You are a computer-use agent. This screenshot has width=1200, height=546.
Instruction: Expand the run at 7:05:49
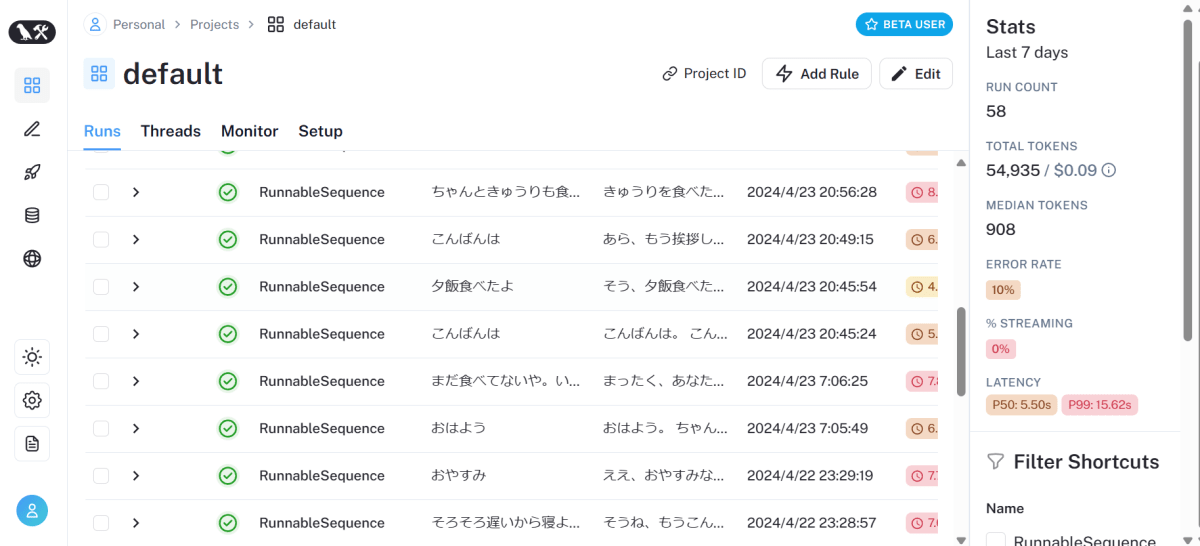[136, 428]
